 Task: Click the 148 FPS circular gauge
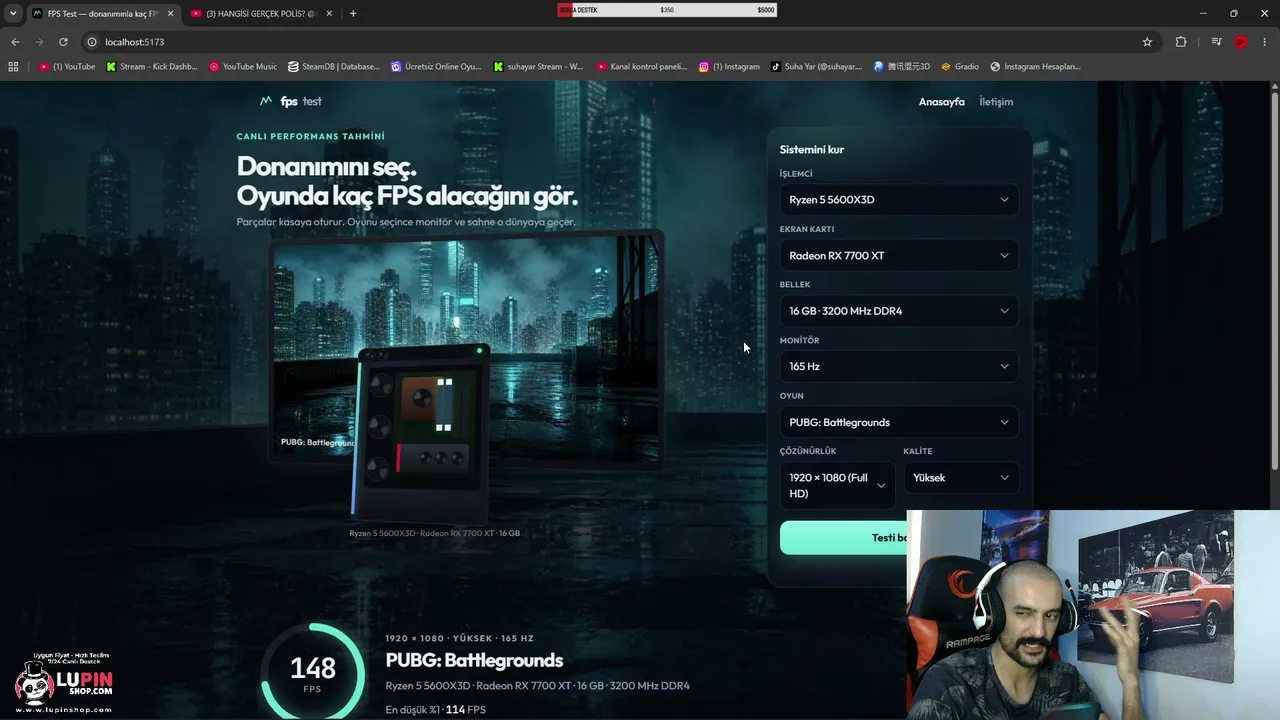point(313,672)
